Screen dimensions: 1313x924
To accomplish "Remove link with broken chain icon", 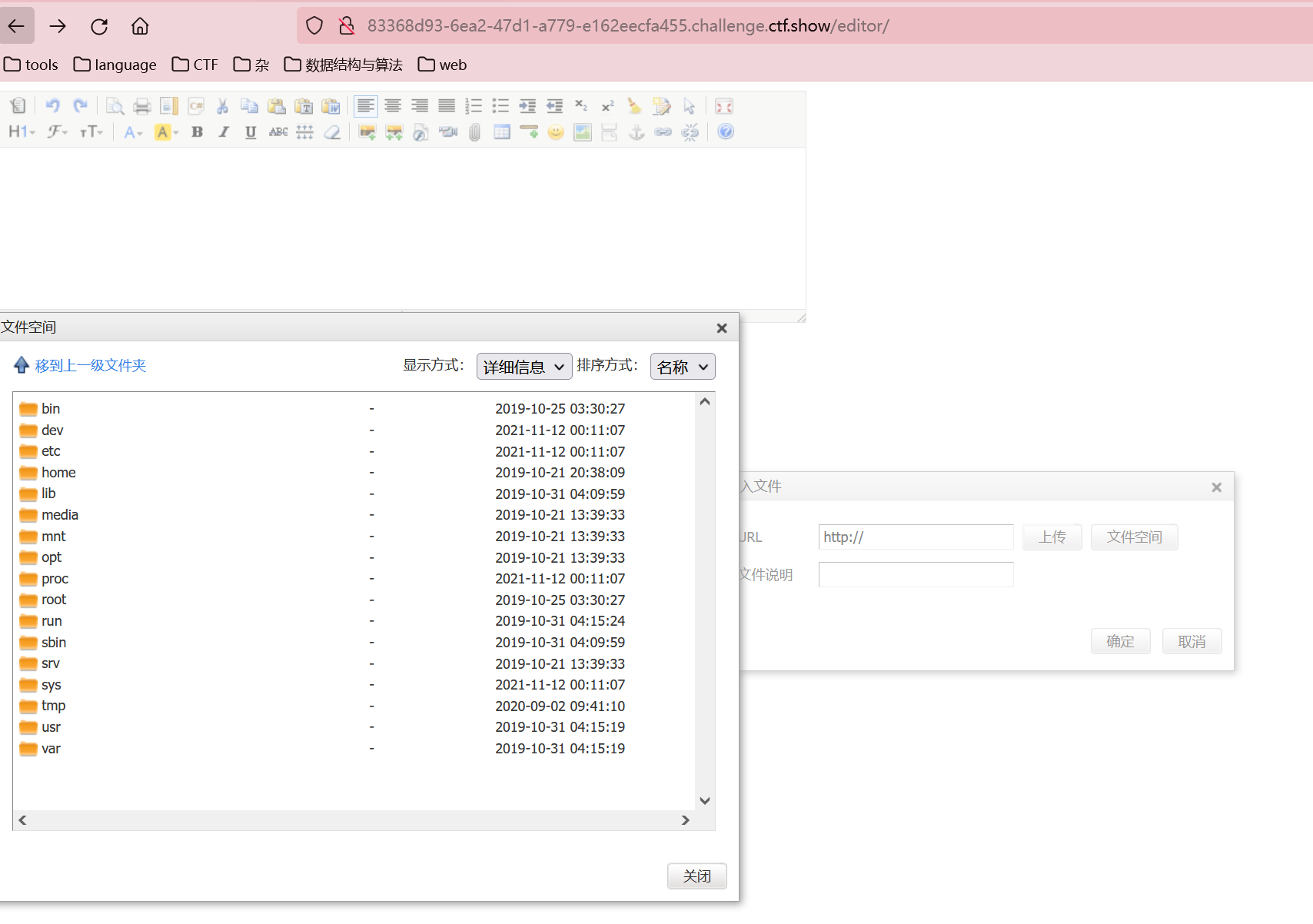I will (690, 132).
